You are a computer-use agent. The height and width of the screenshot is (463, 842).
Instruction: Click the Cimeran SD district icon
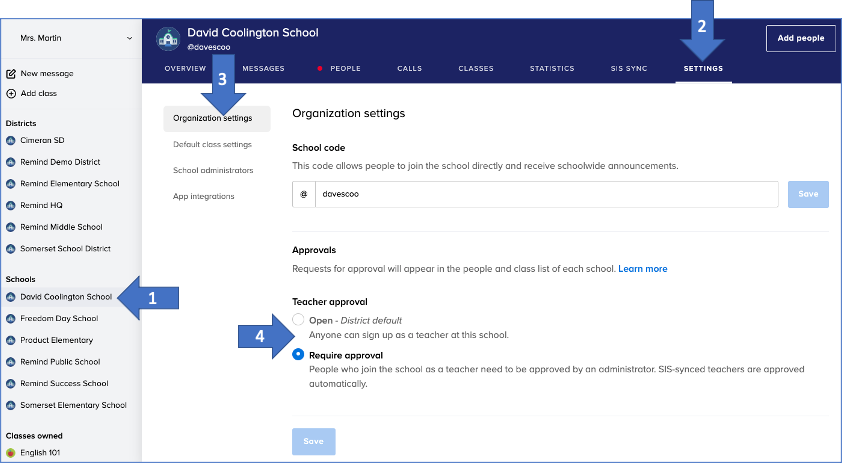pos(11,140)
